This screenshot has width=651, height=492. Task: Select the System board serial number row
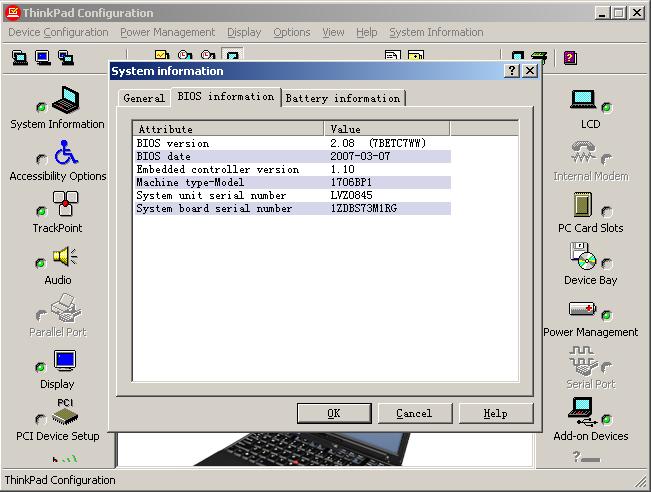[293, 208]
